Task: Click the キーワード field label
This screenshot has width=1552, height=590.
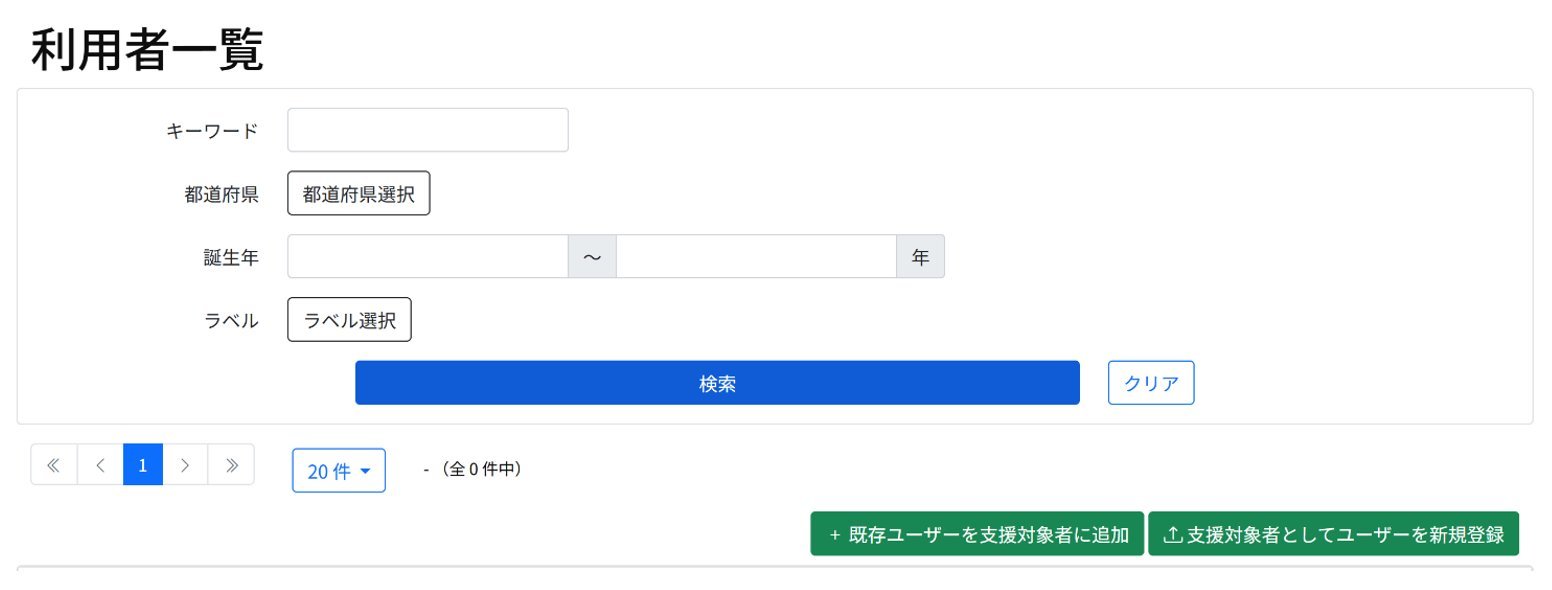Action: (x=212, y=131)
